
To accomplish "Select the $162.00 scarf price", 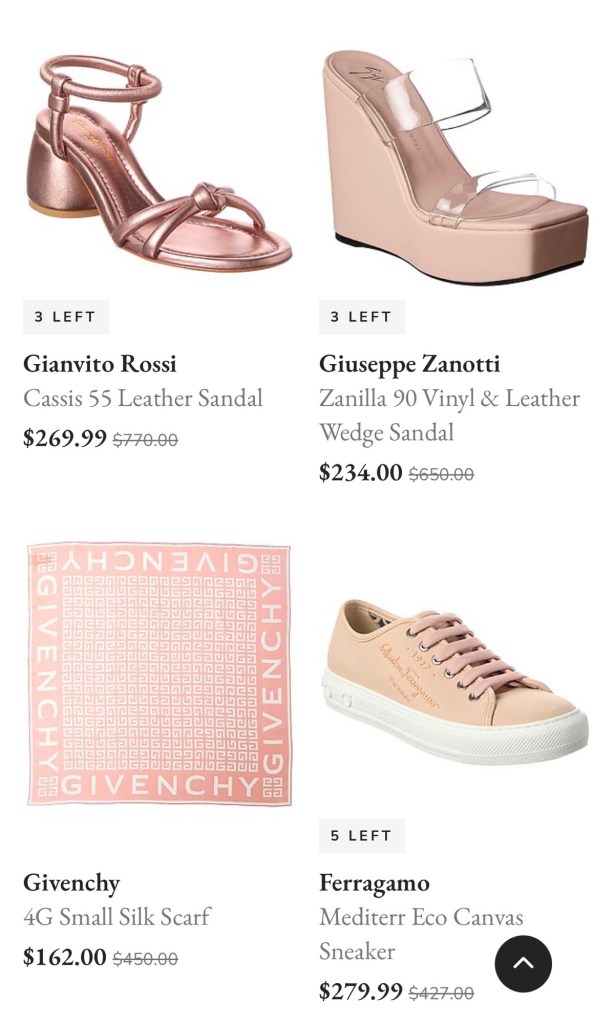I will click(65, 957).
